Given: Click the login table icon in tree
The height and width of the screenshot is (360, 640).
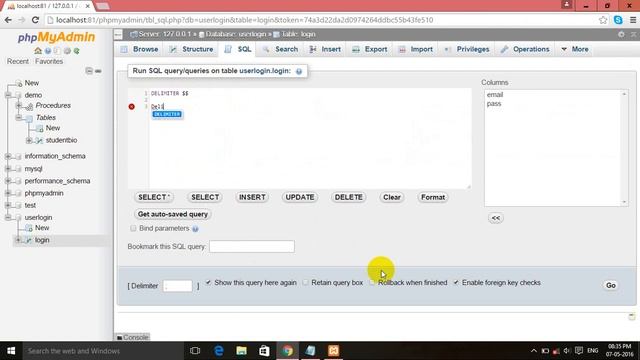Looking at the screenshot, I should [29, 240].
